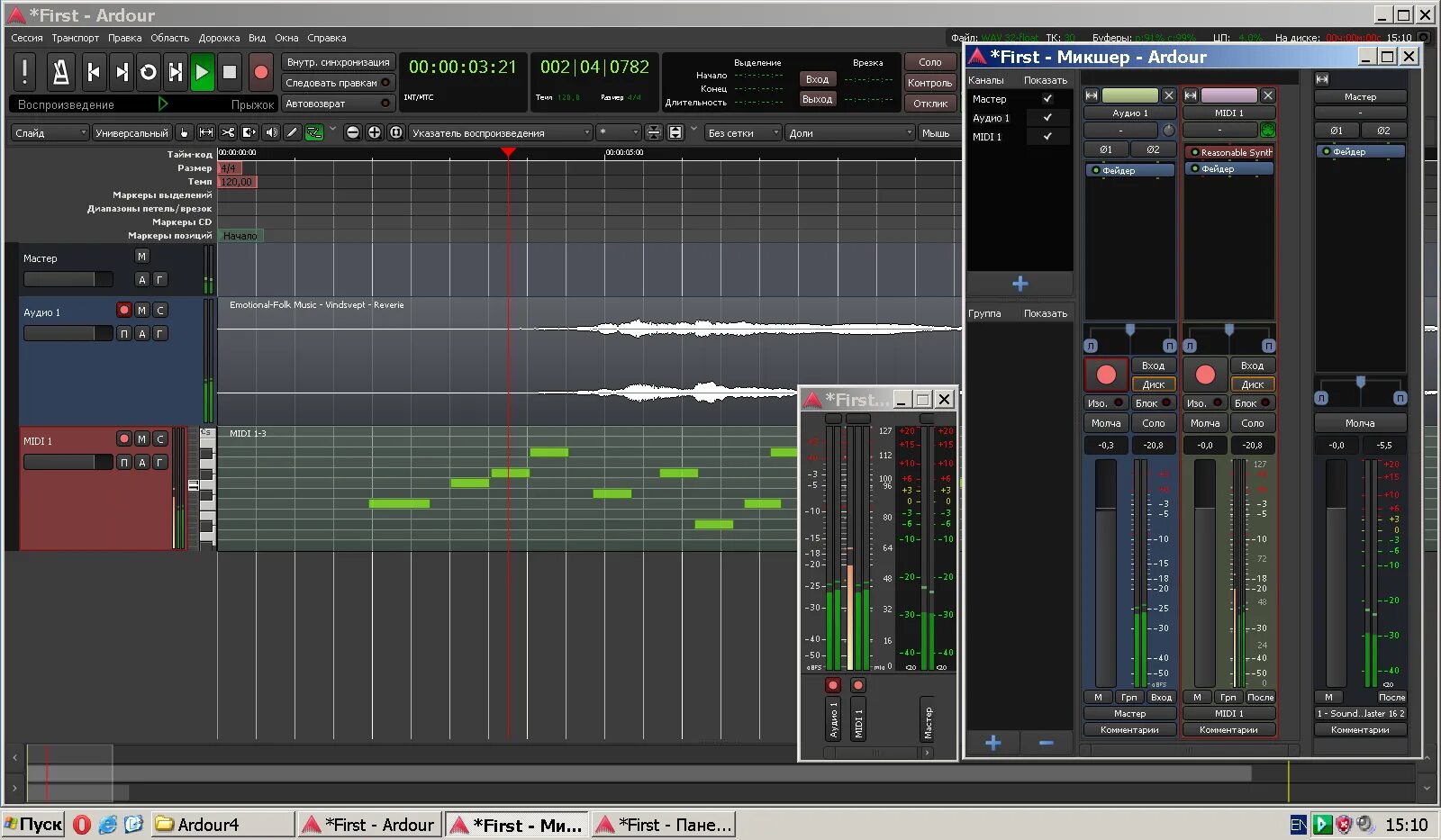
Task: Open the asterisk tracks-visible dropdown
Action: pos(619,133)
